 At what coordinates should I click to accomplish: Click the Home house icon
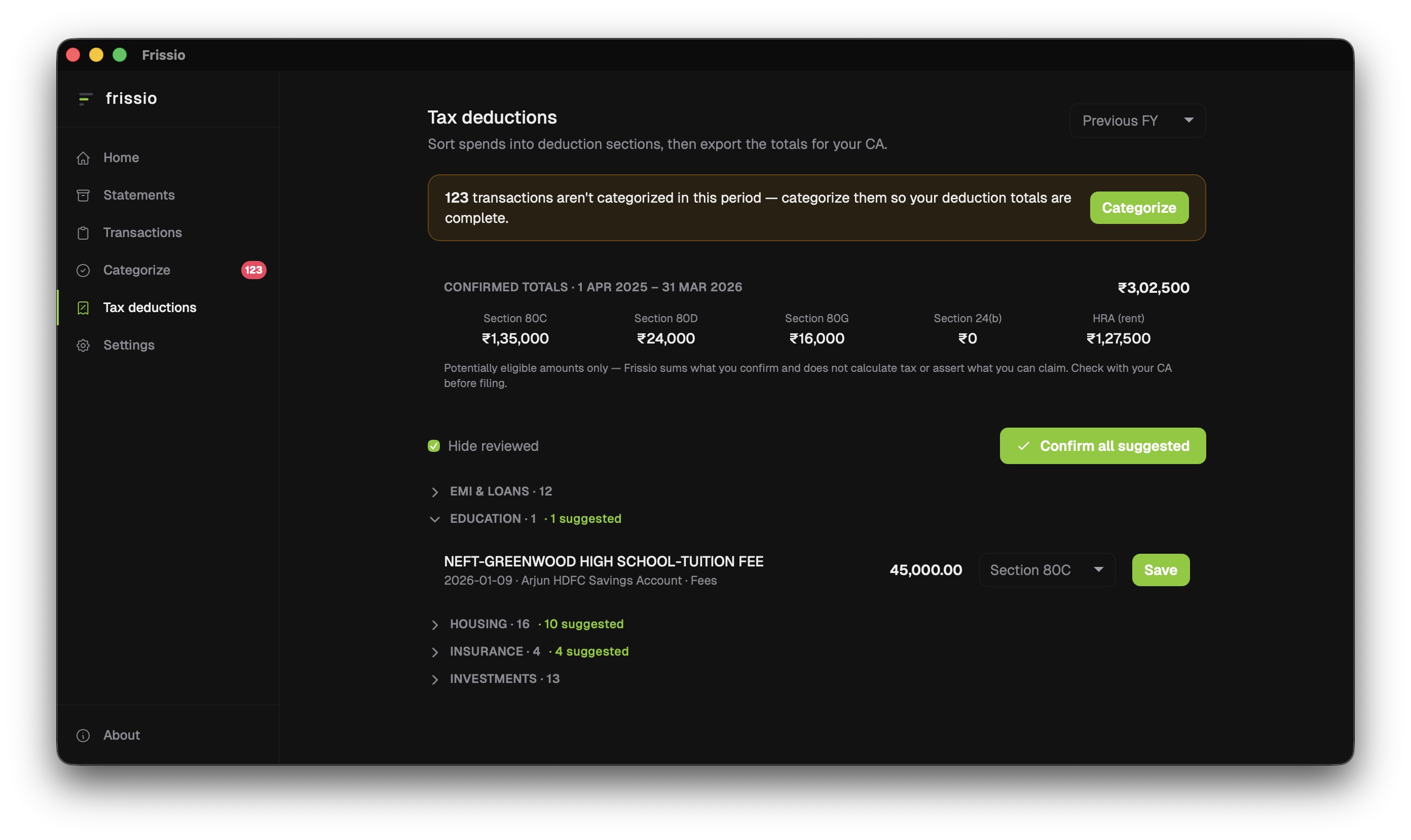click(x=83, y=158)
